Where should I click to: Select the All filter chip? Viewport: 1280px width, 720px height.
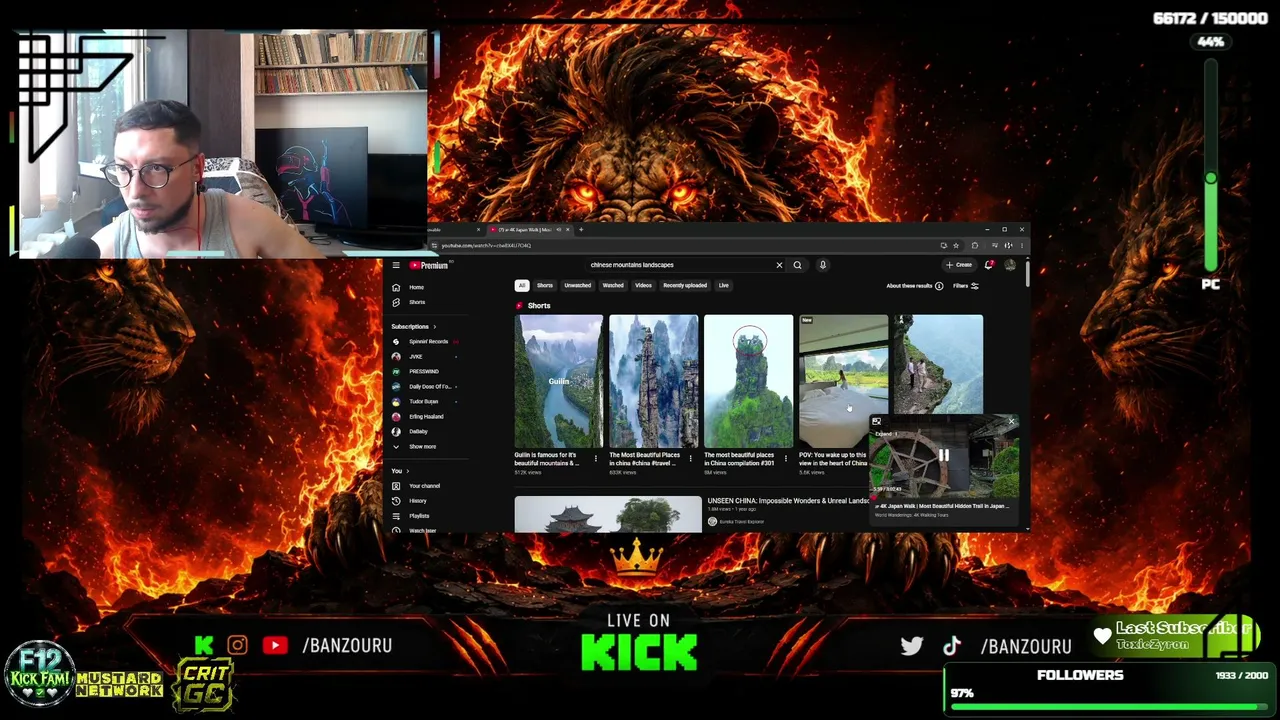(521, 286)
